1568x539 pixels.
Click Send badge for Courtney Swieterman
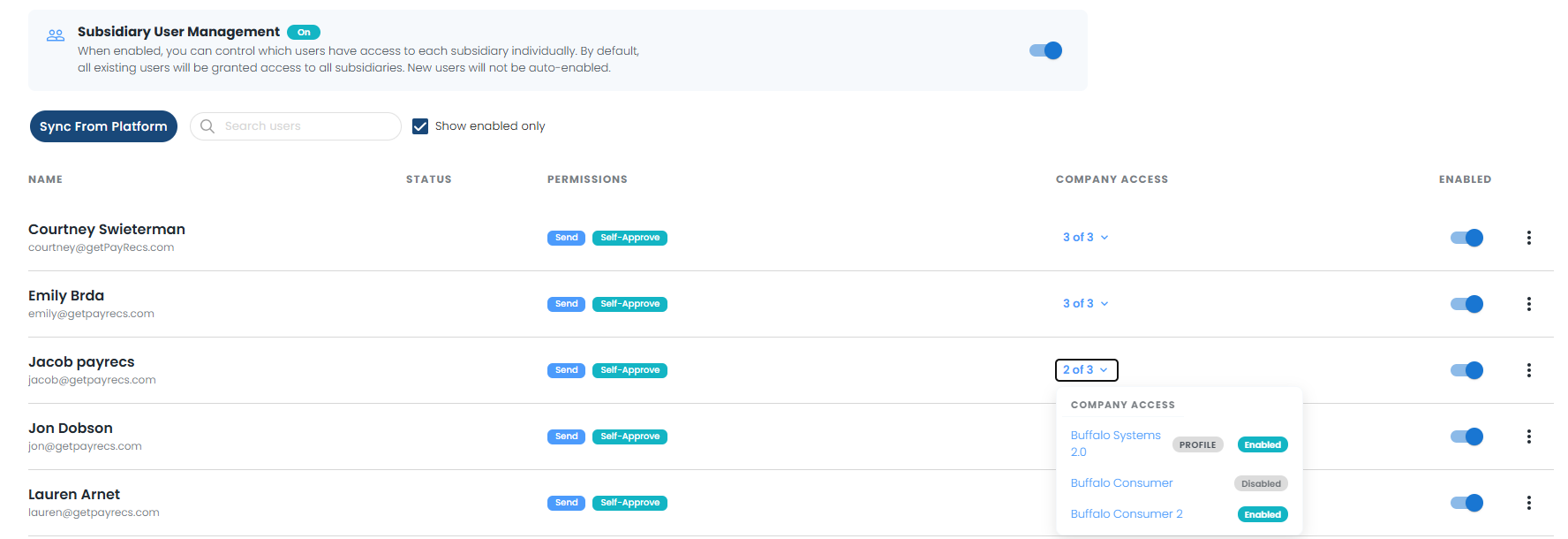coord(566,238)
